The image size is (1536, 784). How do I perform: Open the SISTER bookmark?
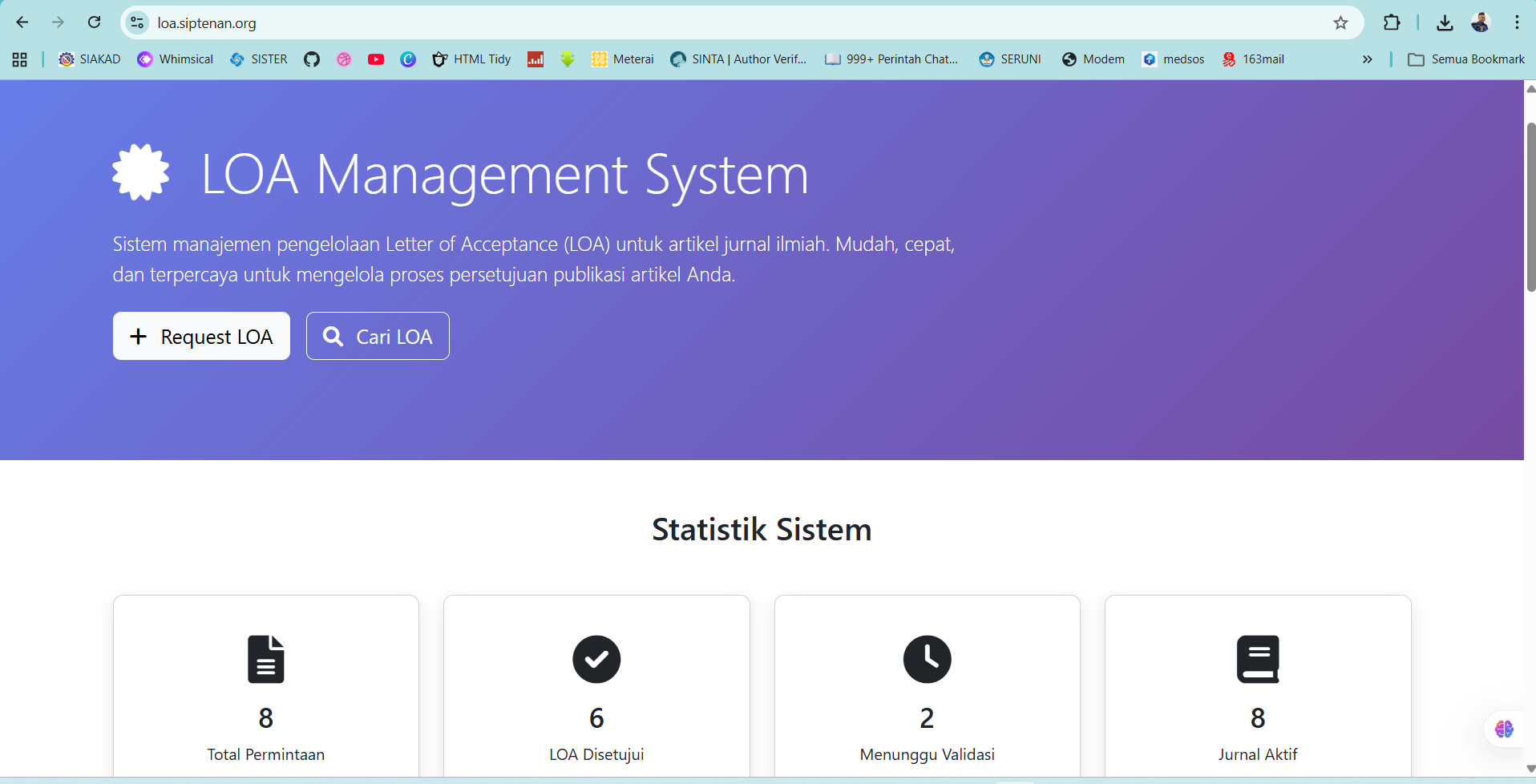click(x=257, y=59)
